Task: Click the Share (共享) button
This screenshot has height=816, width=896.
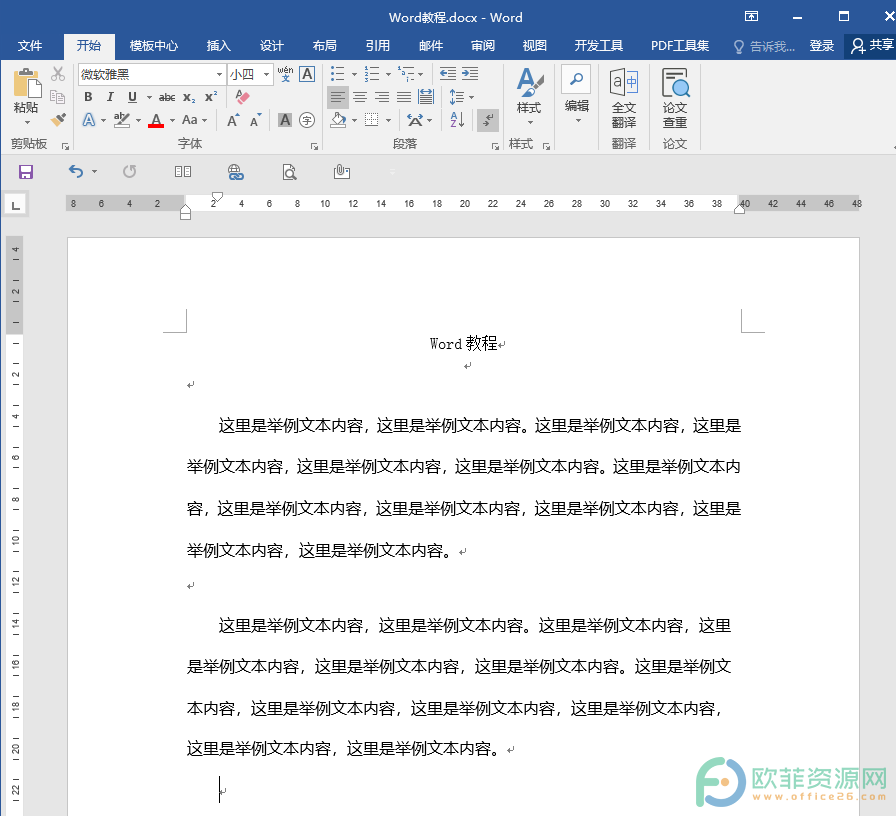Action: [x=871, y=46]
